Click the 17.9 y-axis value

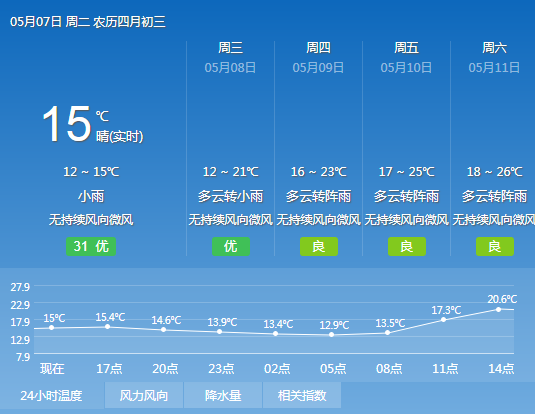coord(20,322)
